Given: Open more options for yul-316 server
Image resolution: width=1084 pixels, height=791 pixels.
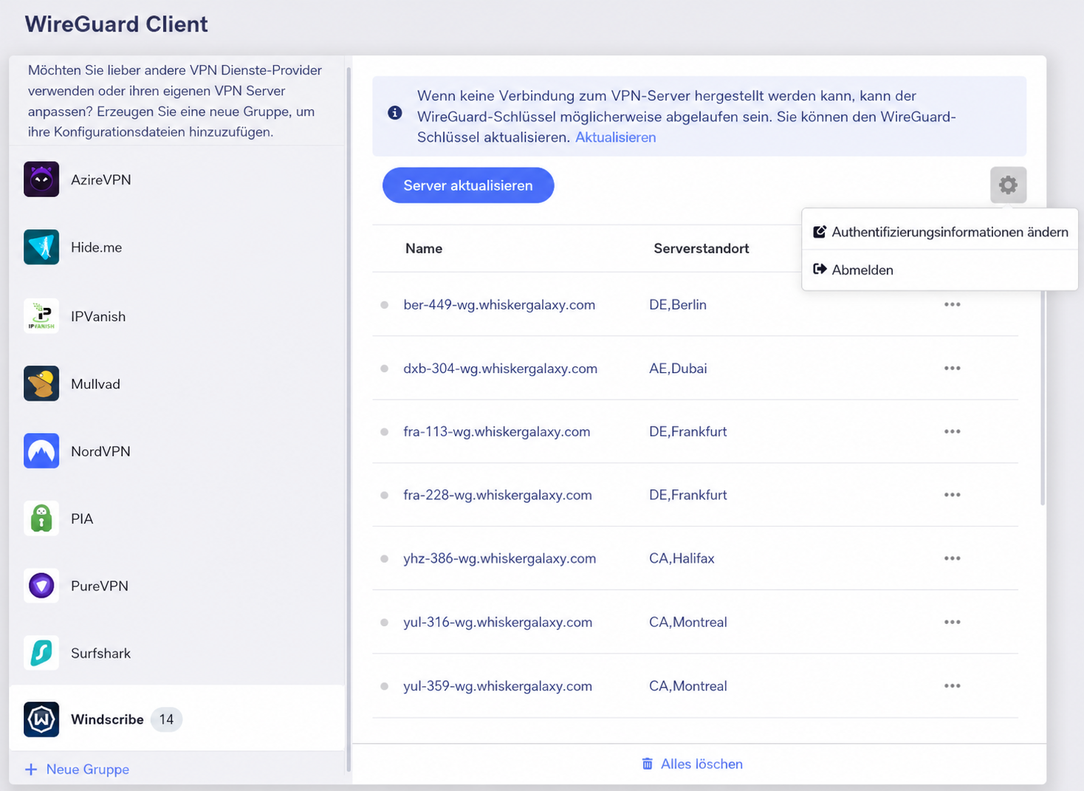Looking at the screenshot, I should coord(952,622).
